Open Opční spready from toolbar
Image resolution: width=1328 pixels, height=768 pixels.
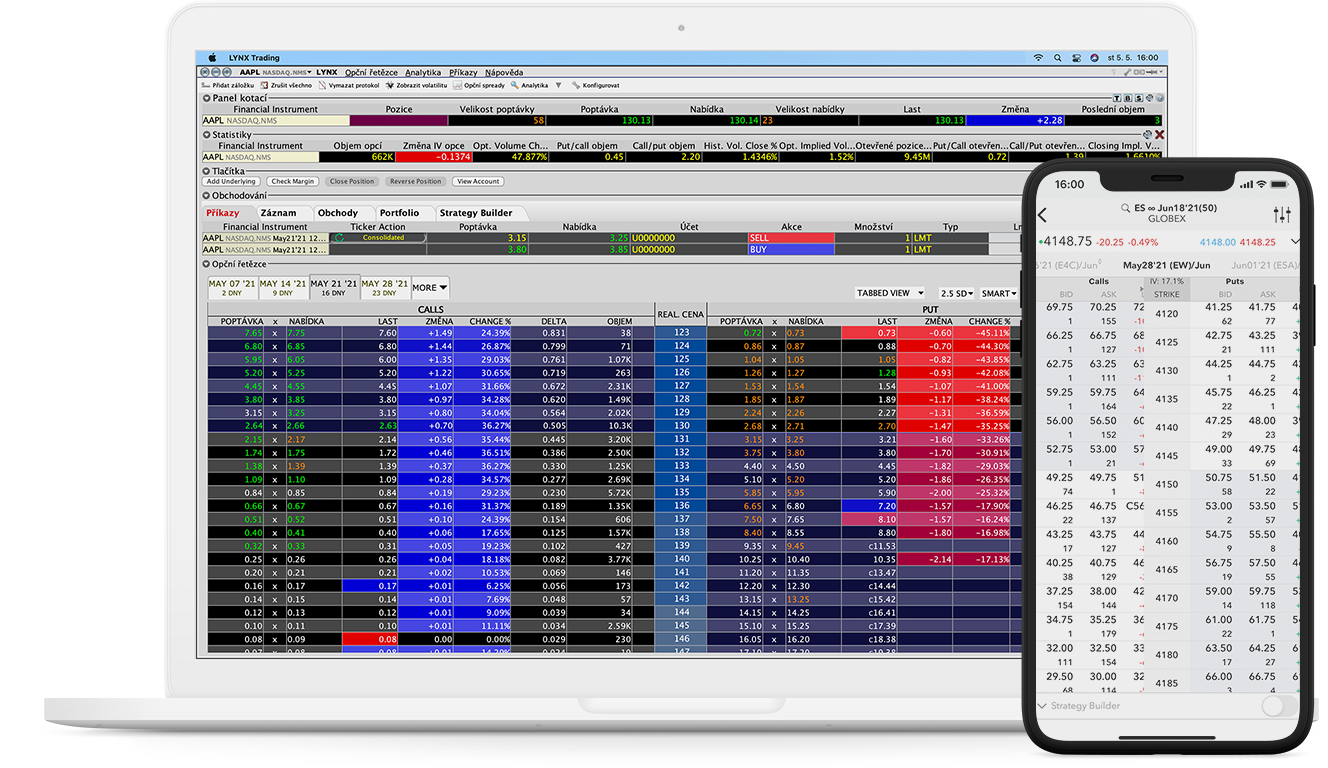tap(478, 86)
